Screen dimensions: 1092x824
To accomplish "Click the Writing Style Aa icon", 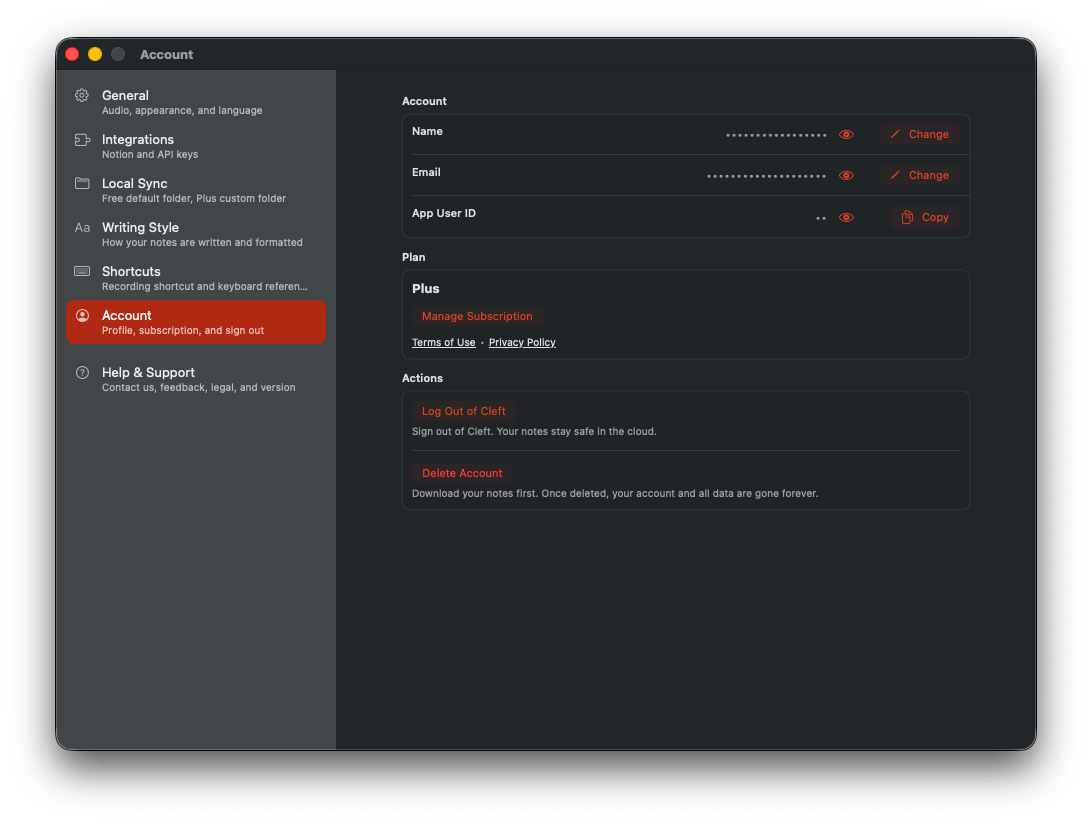I will [82, 227].
